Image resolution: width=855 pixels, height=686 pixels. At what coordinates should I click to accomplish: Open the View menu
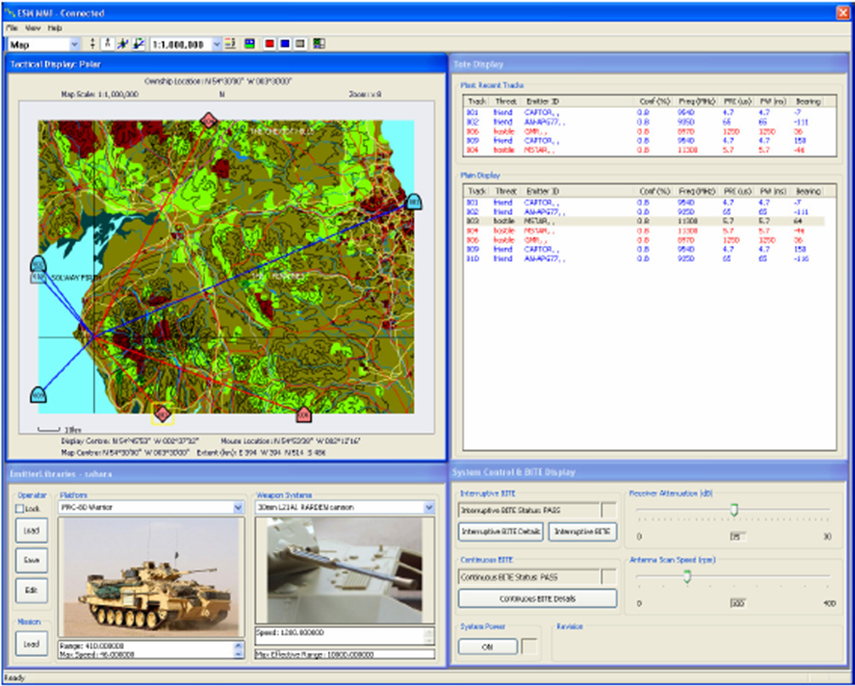[32, 29]
